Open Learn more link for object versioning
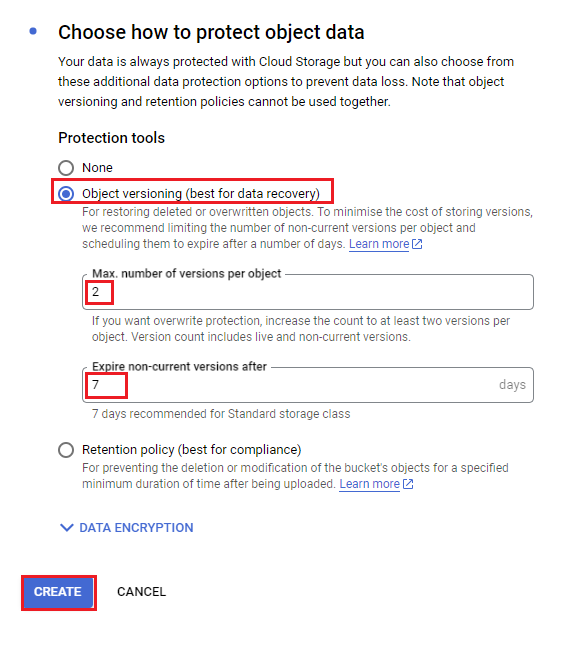581x659 pixels. [x=379, y=244]
